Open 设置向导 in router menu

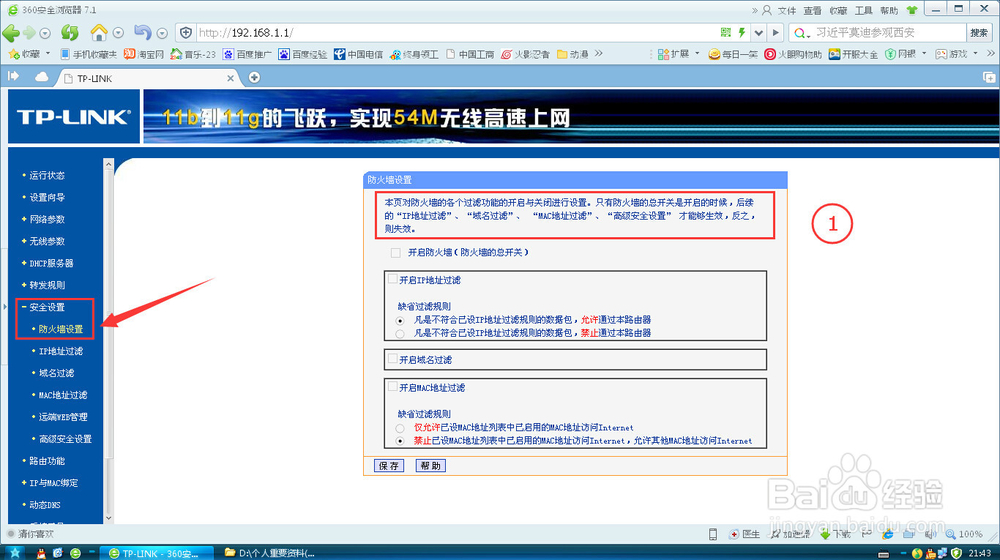coord(47,197)
